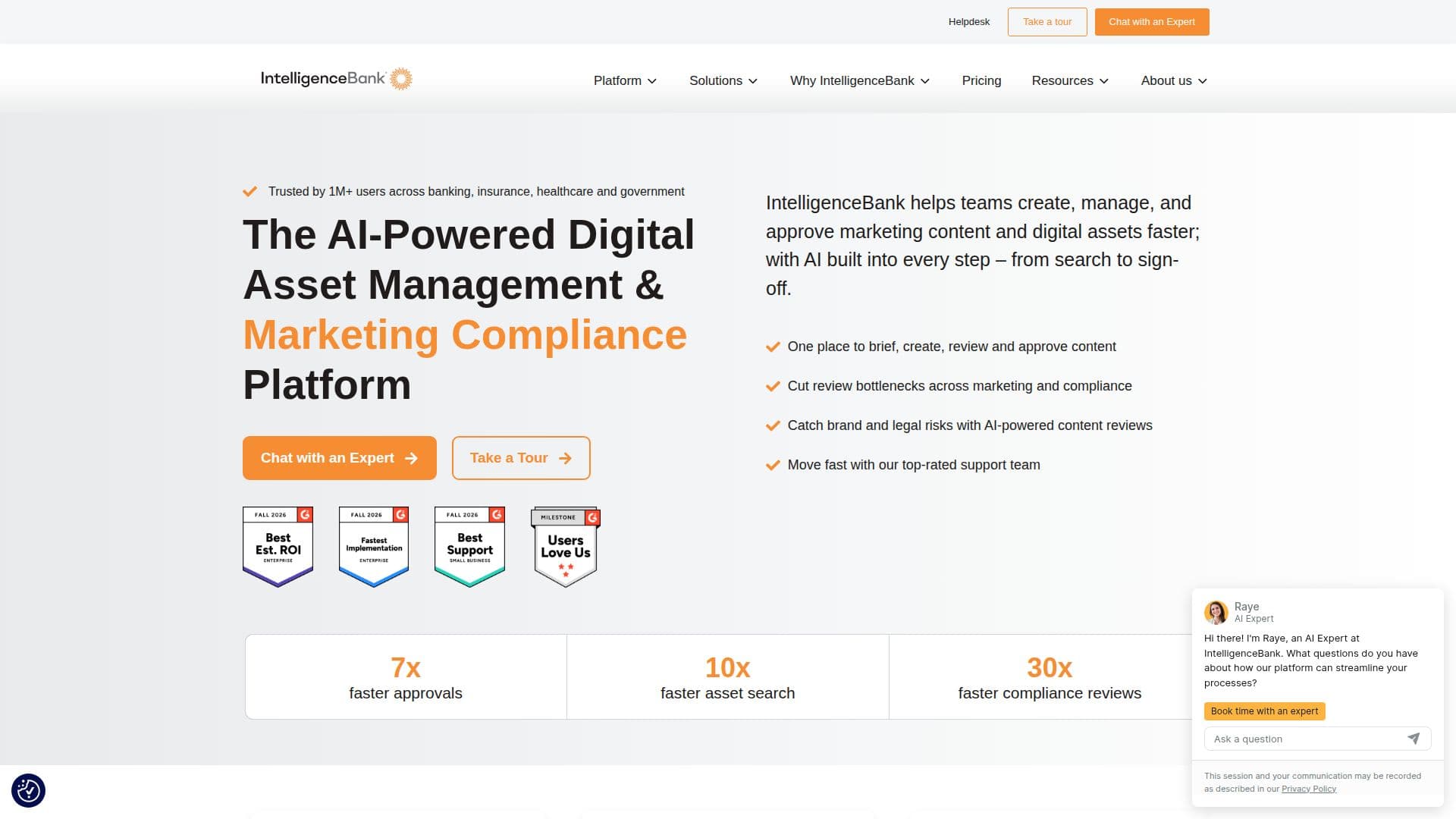1456x819 pixels.
Task: Click arrow icon on Take a Tour button
Action: point(565,458)
